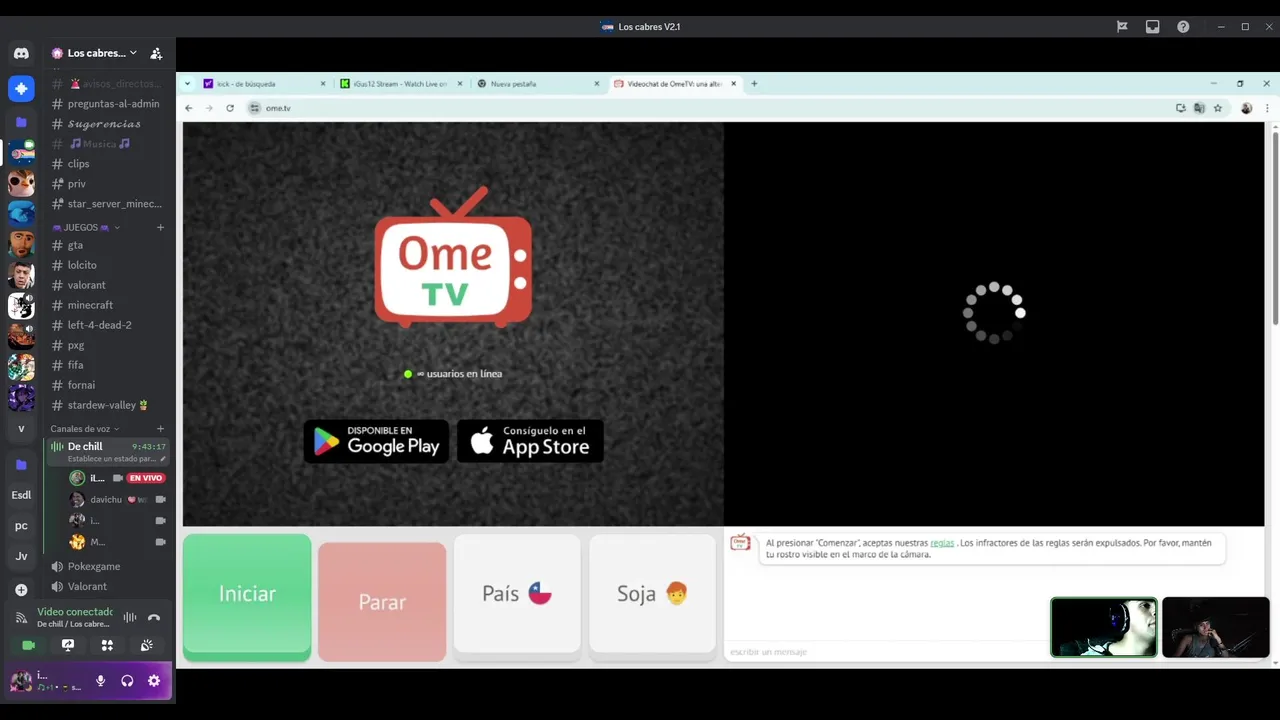Image resolution: width=1280 pixels, height=720 pixels.
Task: Open the soundboard icon in voice panel
Action: (x=146, y=645)
